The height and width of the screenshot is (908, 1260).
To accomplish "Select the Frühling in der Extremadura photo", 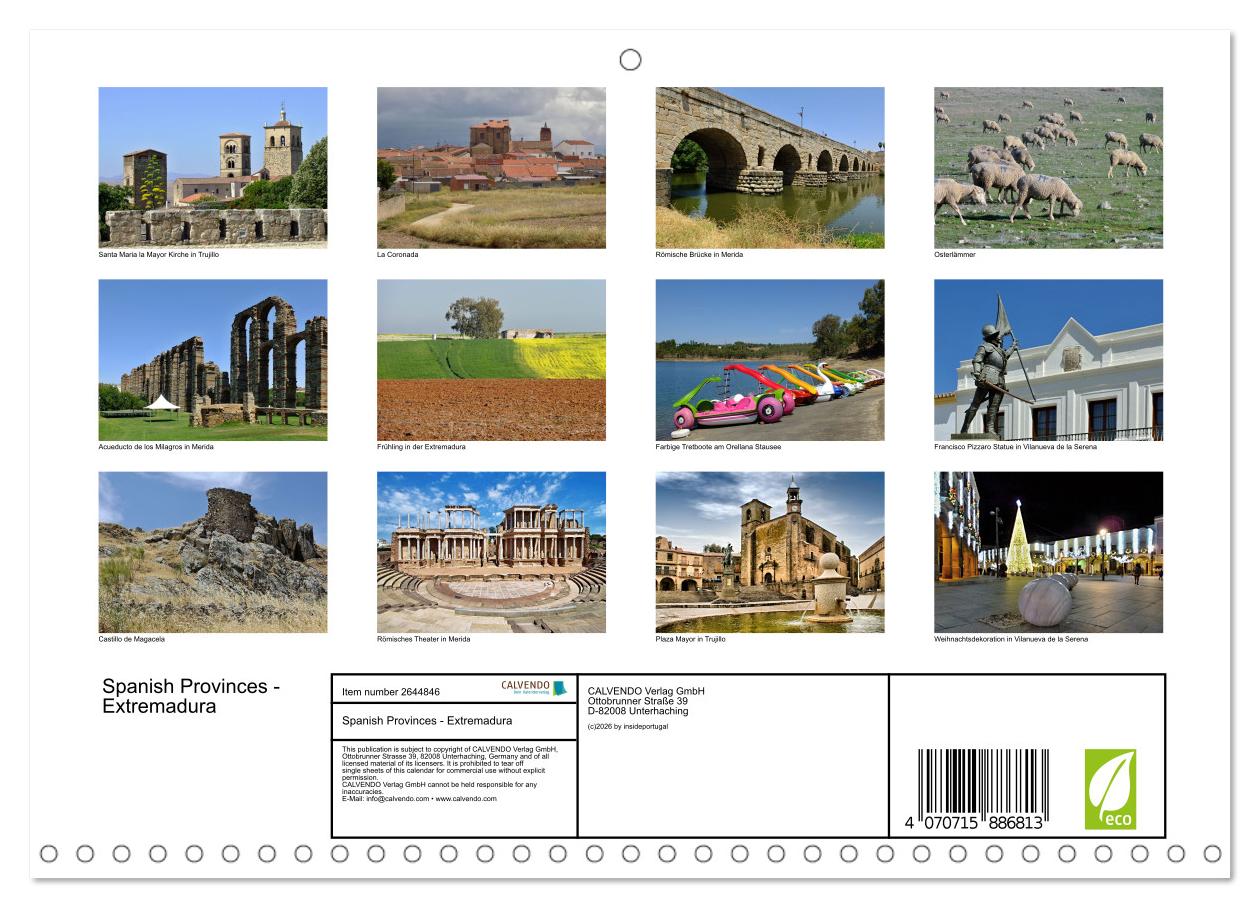I will tap(491, 360).
